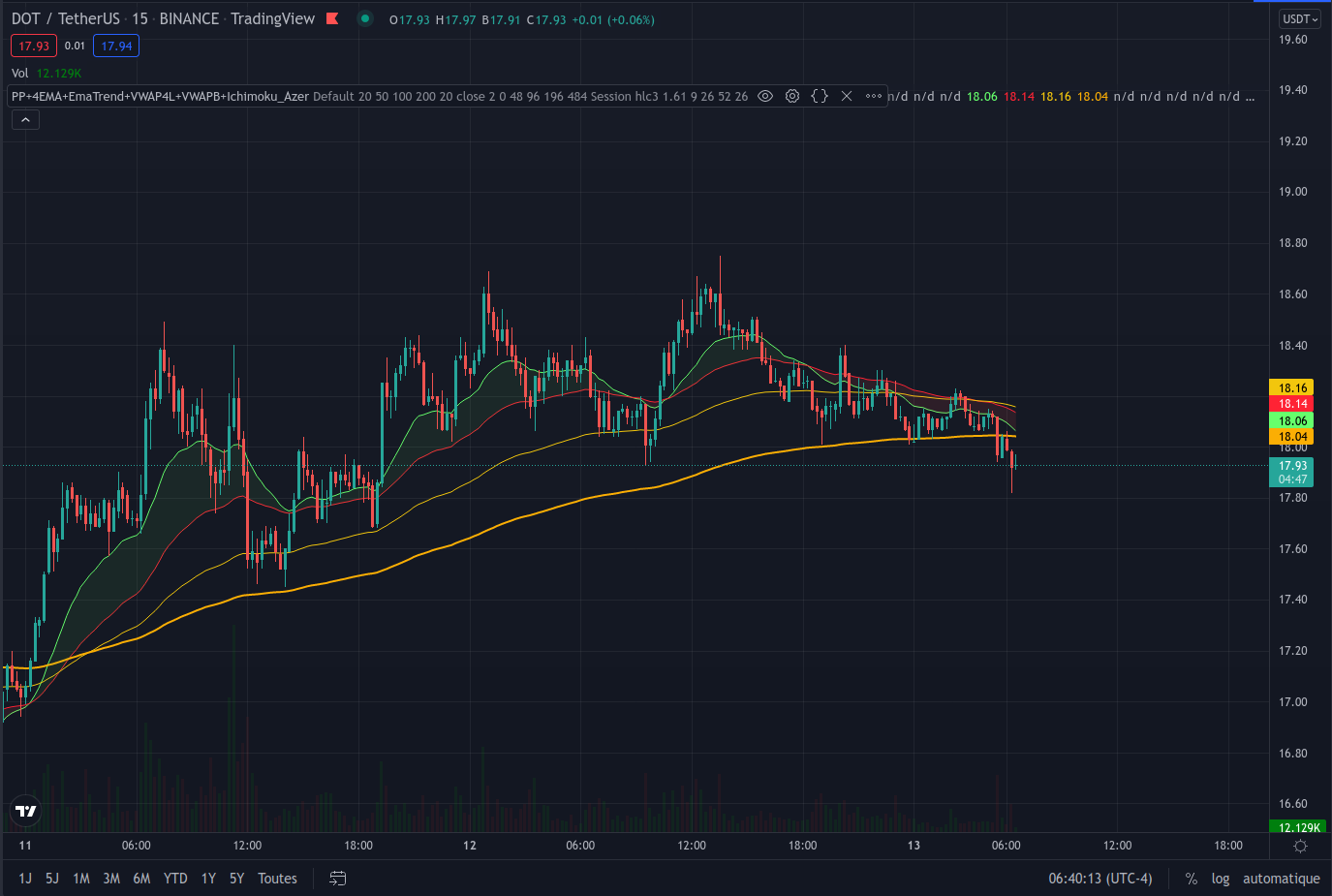Collapse the indicator legend using the chevron arrow

pyautogui.click(x=24, y=119)
